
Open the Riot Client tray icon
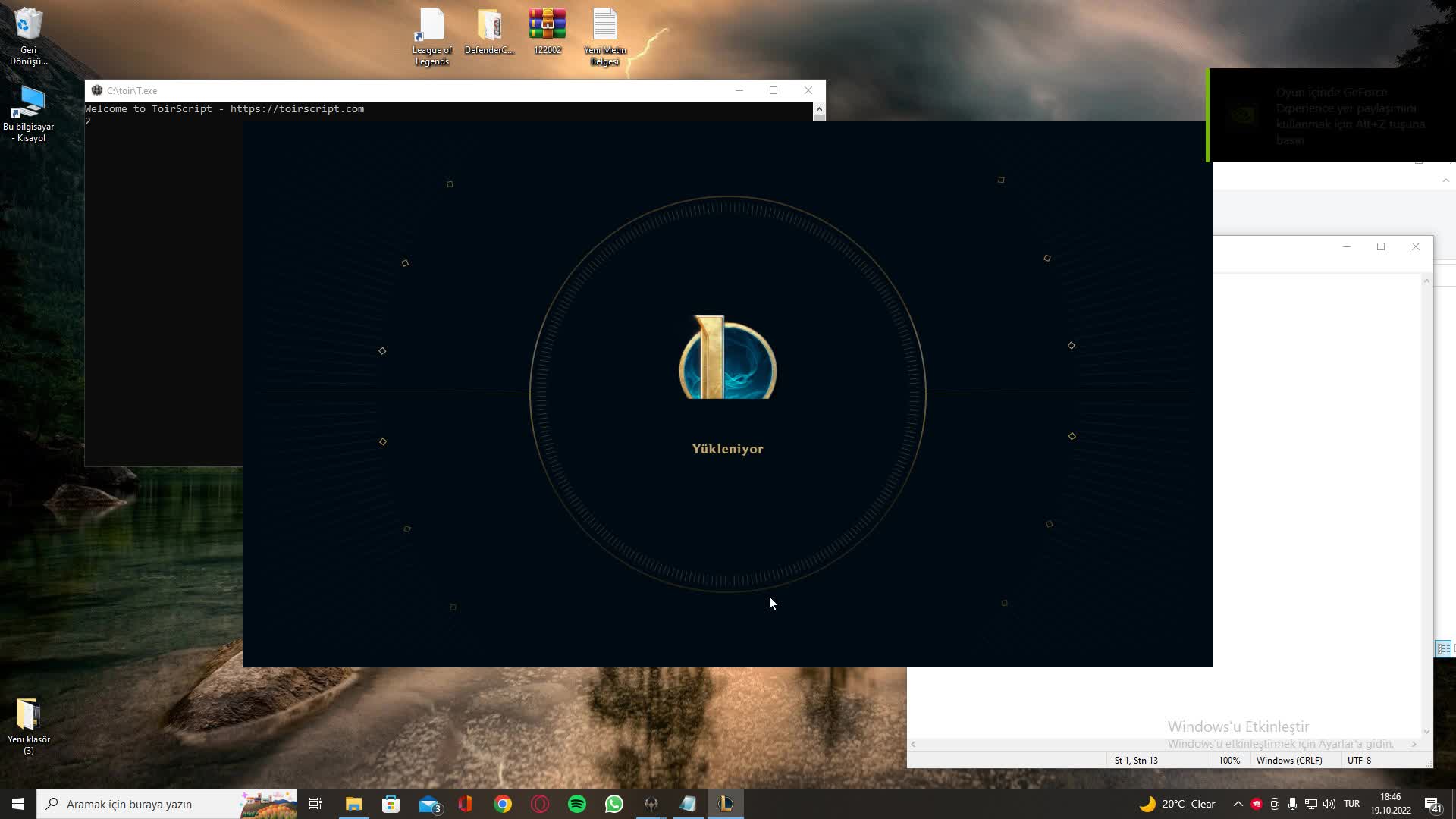pos(1256,804)
